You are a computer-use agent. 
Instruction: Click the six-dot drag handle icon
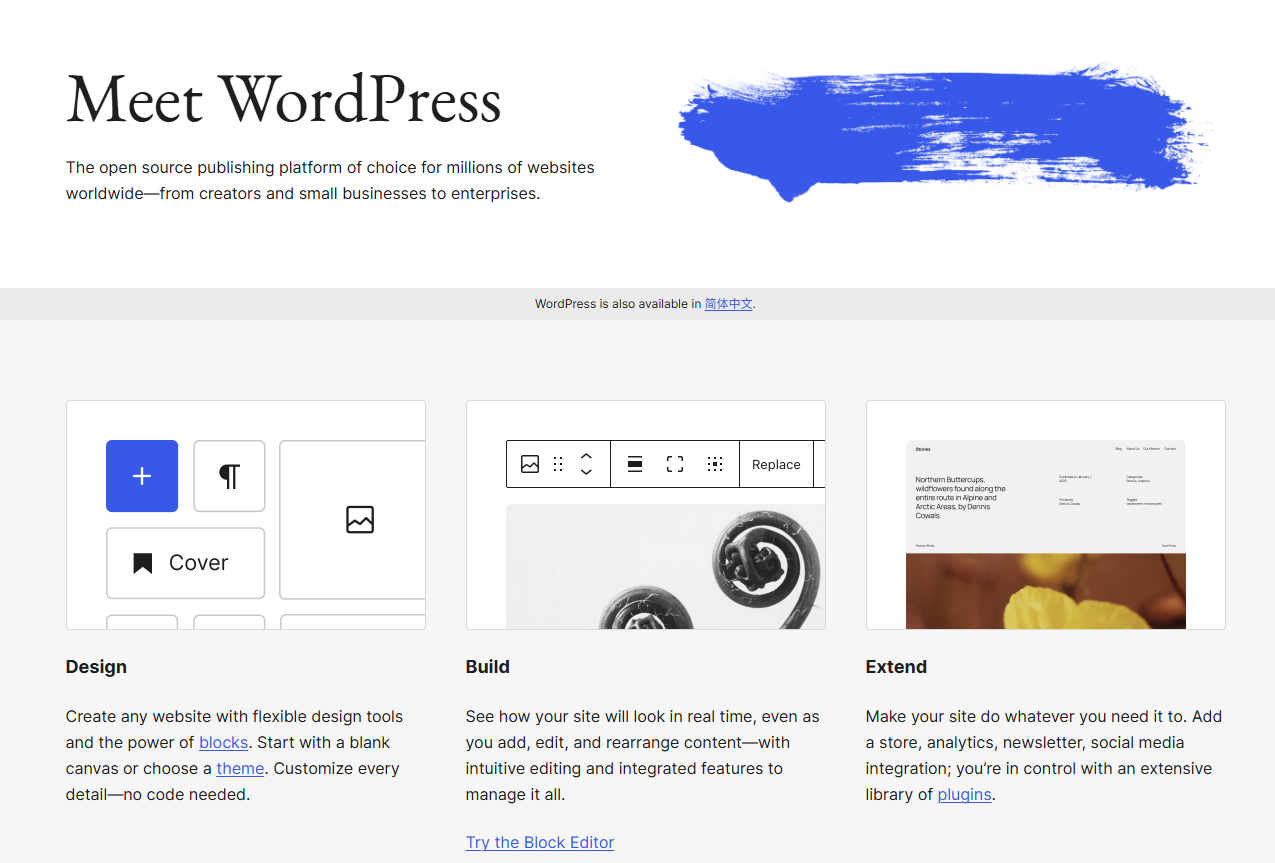558,464
